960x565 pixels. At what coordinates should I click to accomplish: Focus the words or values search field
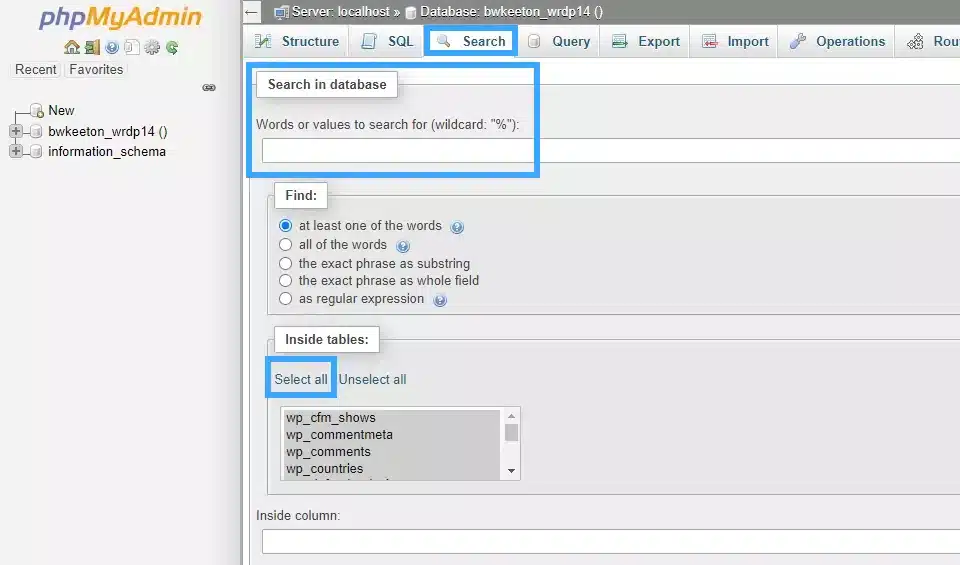610,151
